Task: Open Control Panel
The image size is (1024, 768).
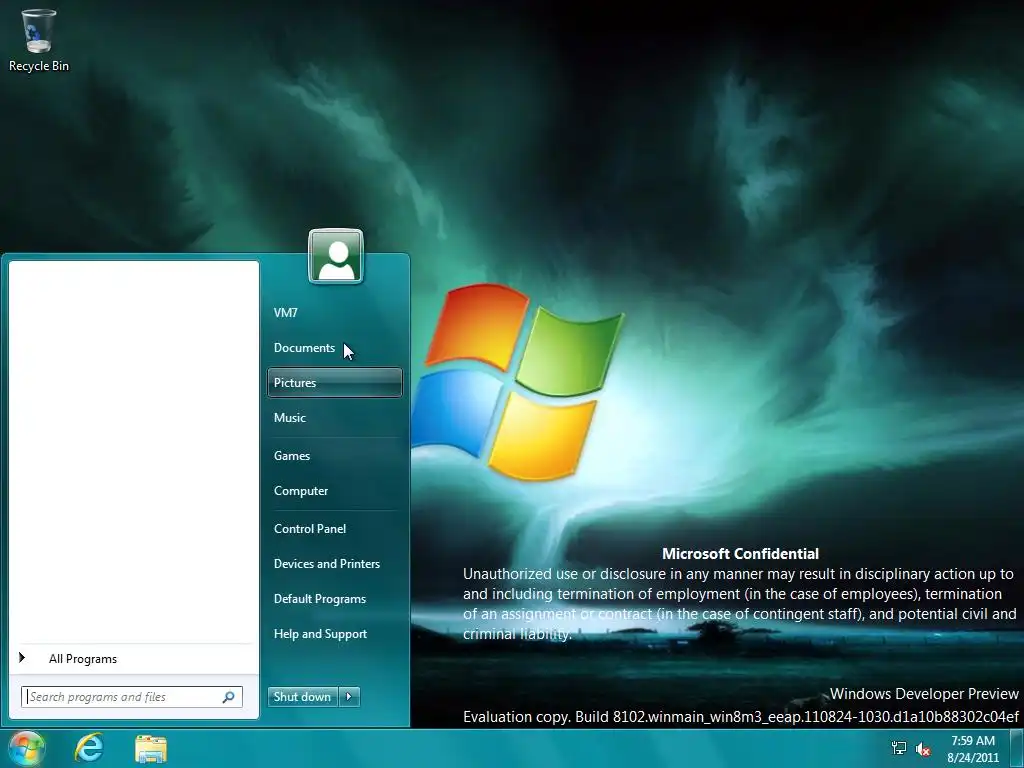Action: [x=334, y=528]
